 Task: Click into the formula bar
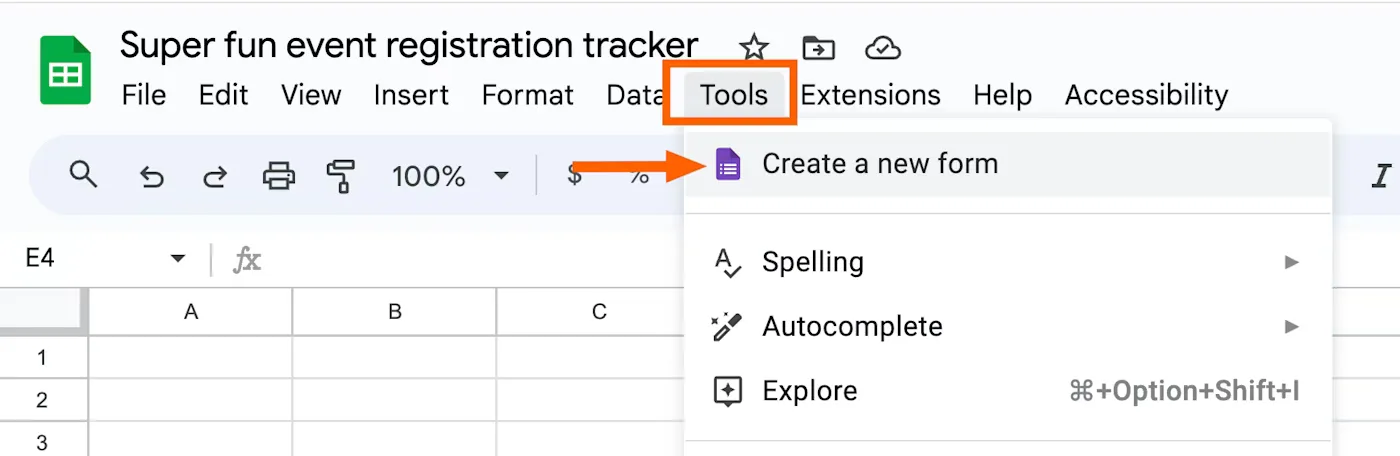[x=475, y=260]
